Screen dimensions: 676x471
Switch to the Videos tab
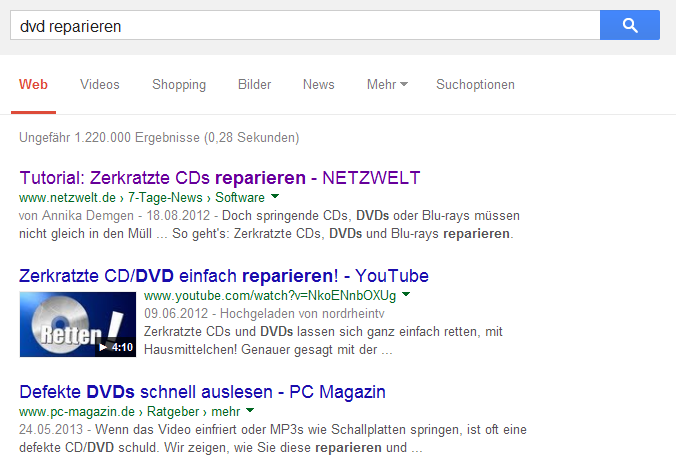tap(99, 85)
